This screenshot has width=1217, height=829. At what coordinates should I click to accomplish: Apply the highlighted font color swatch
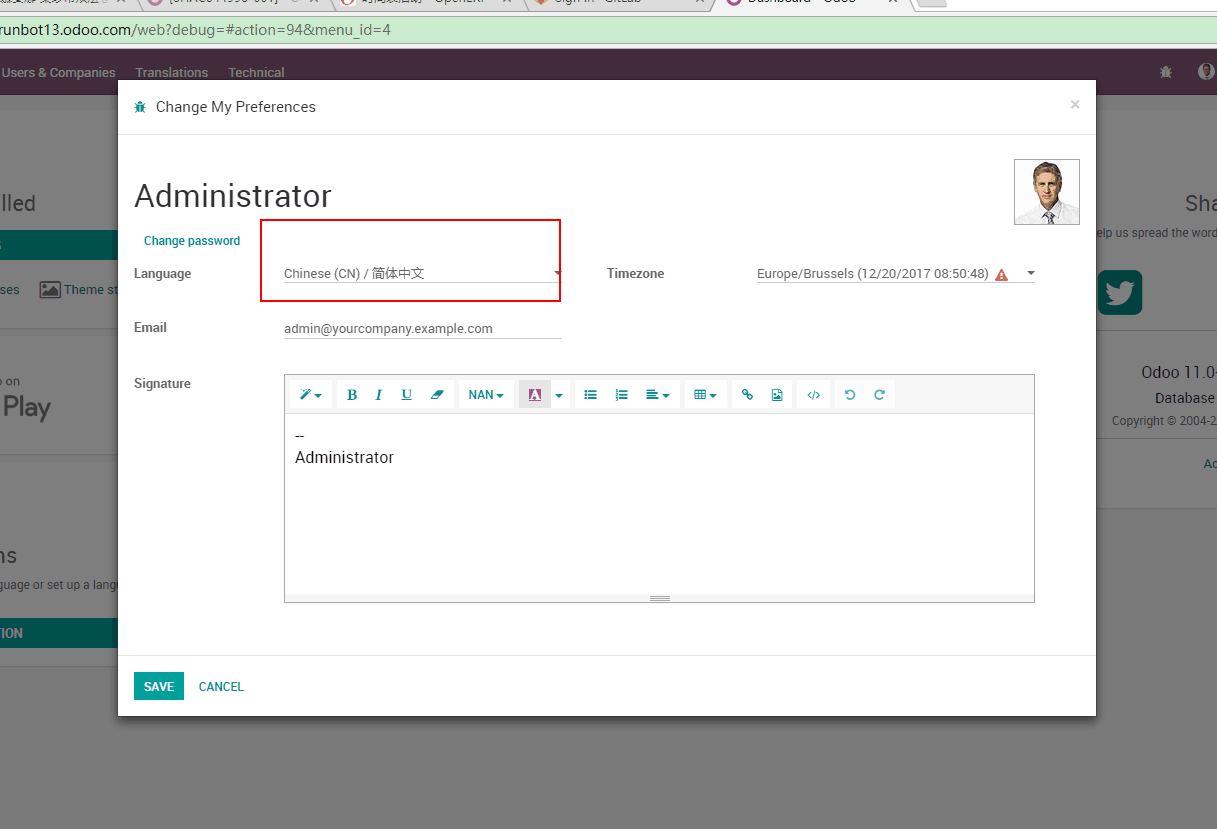(535, 395)
